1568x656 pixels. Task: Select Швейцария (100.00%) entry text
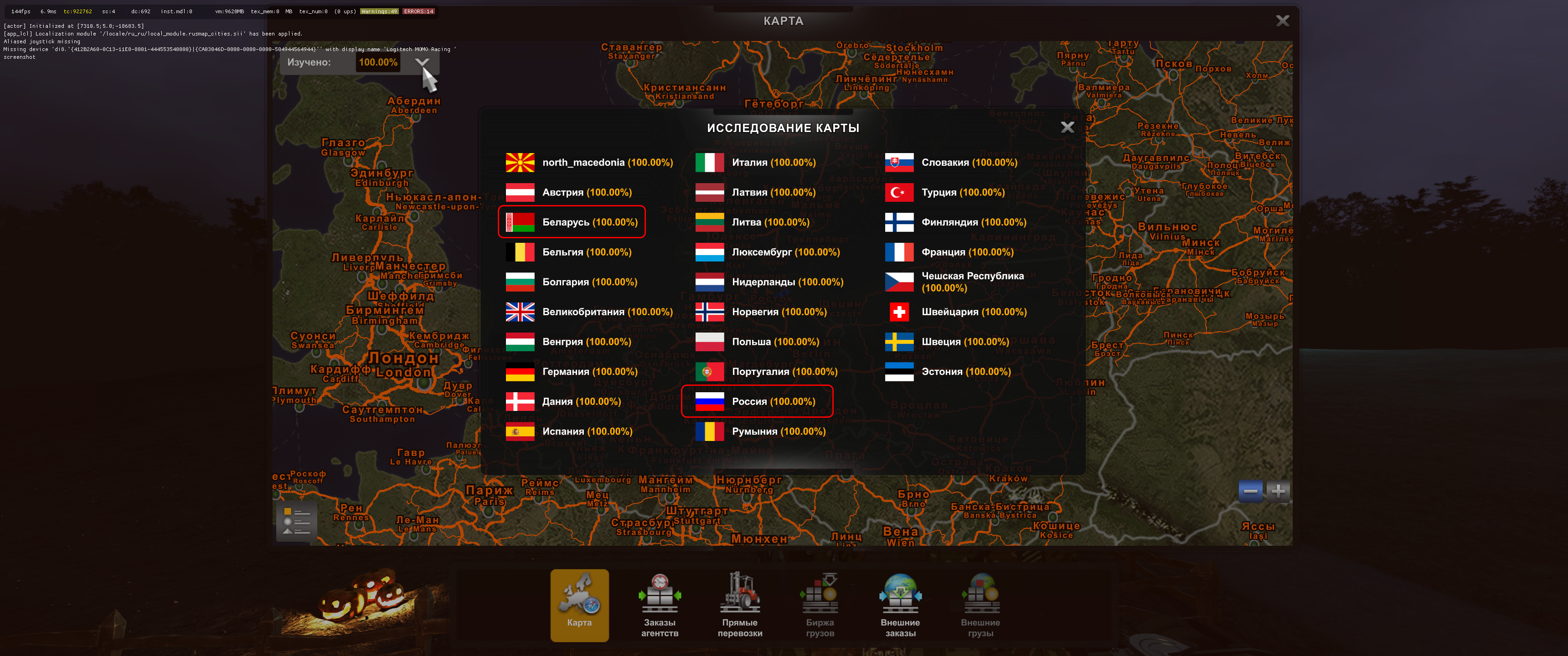coord(974,312)
